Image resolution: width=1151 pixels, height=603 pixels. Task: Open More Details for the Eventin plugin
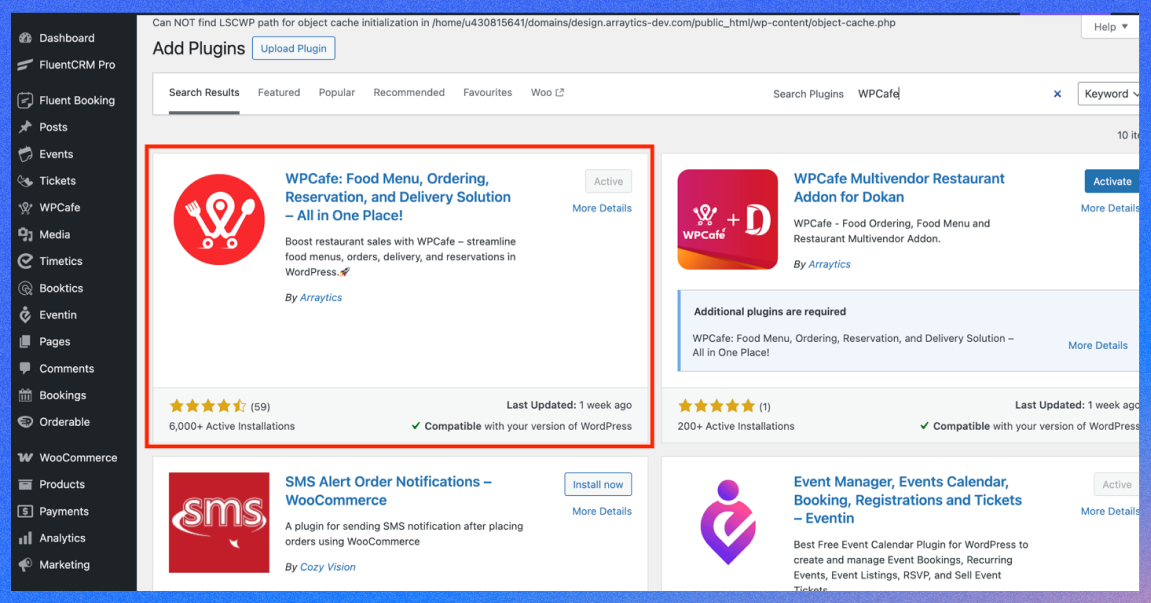point(1109,511)
